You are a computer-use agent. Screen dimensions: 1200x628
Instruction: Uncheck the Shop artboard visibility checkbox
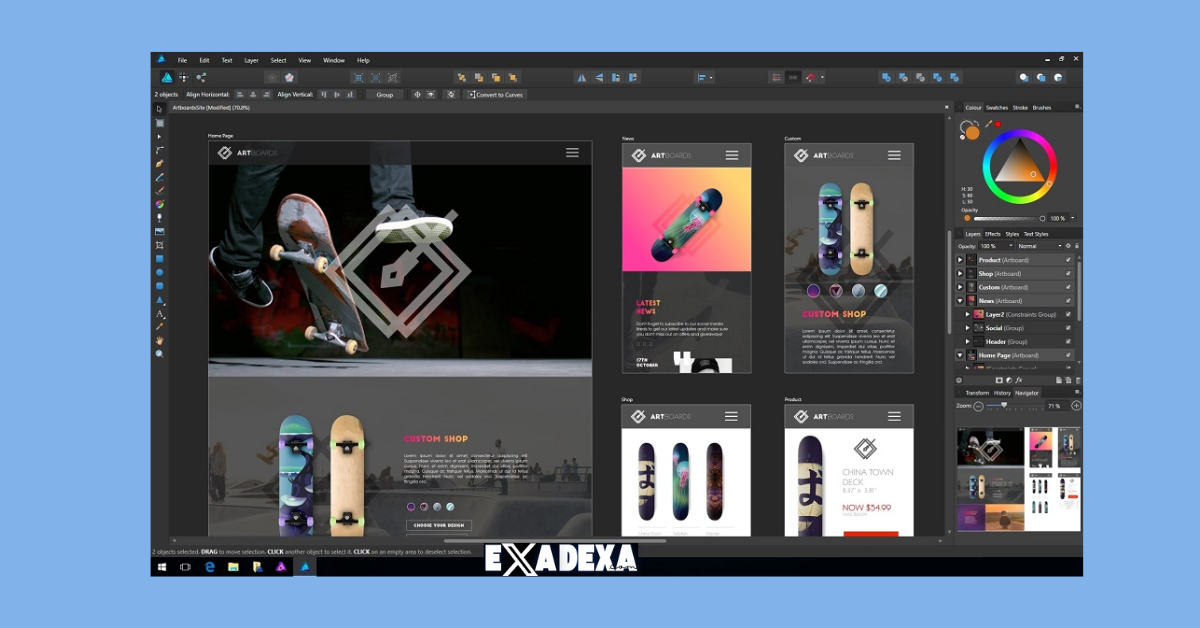coord(1069,273)
